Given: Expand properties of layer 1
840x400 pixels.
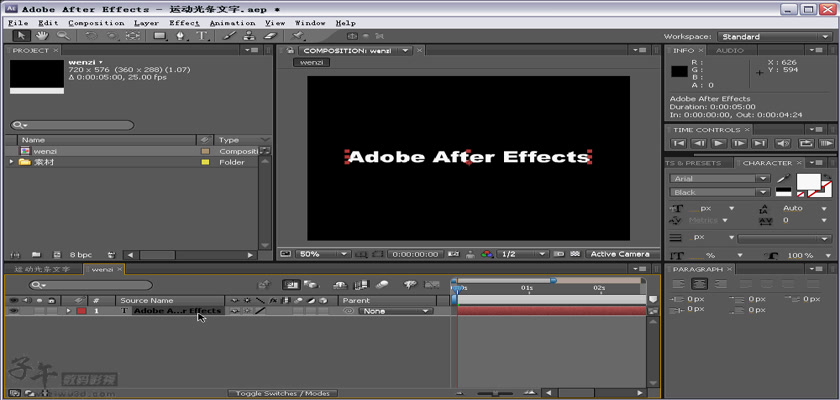Looking at the screenshot, I should point(68,311).
